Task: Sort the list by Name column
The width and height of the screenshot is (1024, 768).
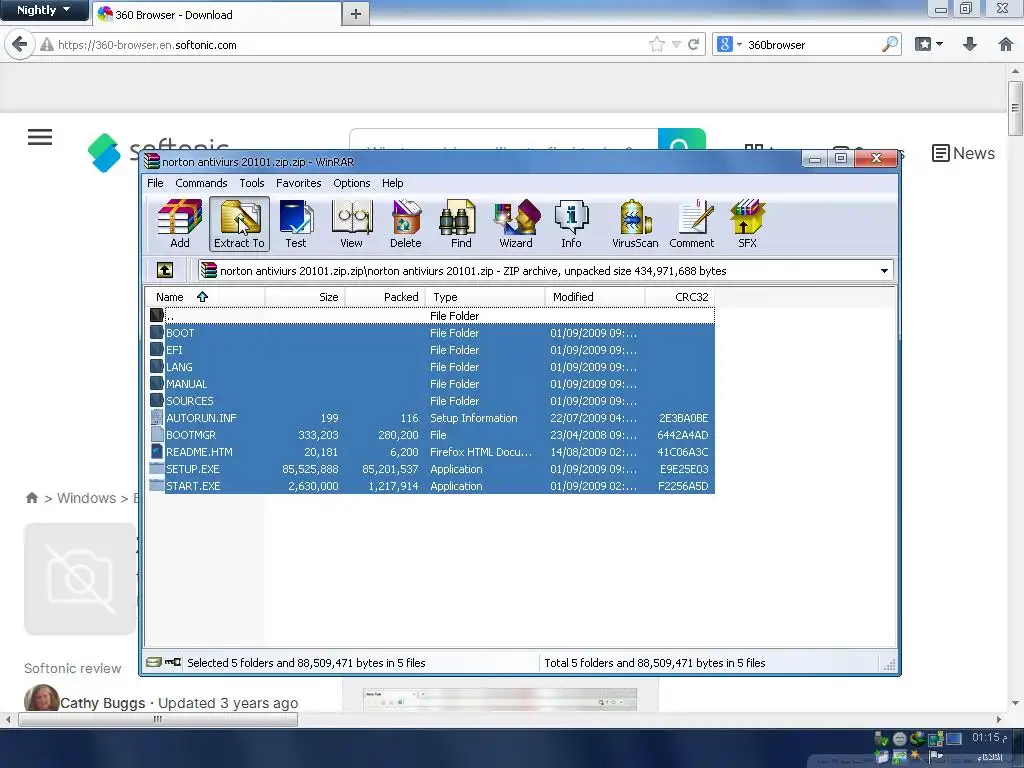Action: tap(204, 296)
